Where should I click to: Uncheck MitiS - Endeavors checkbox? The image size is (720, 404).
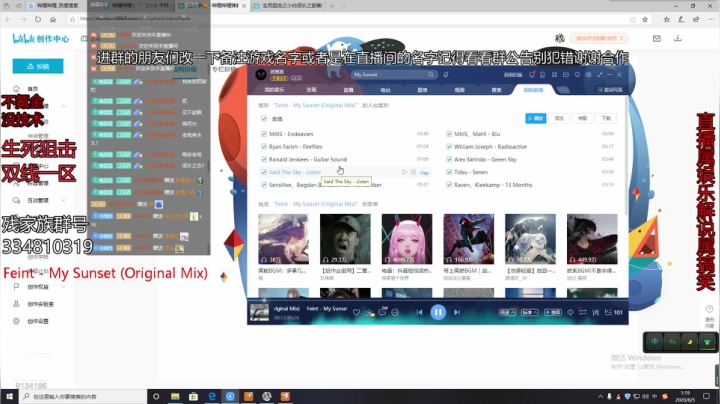pyautogui.click(x=264, y=134)
